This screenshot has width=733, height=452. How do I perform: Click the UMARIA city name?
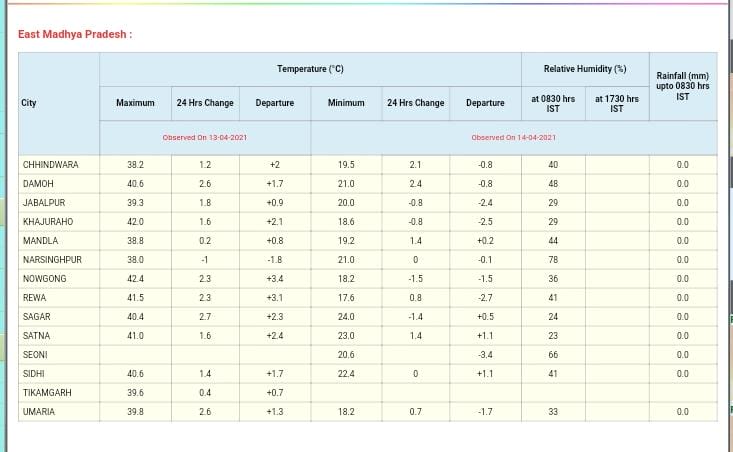tap(39, 411)
